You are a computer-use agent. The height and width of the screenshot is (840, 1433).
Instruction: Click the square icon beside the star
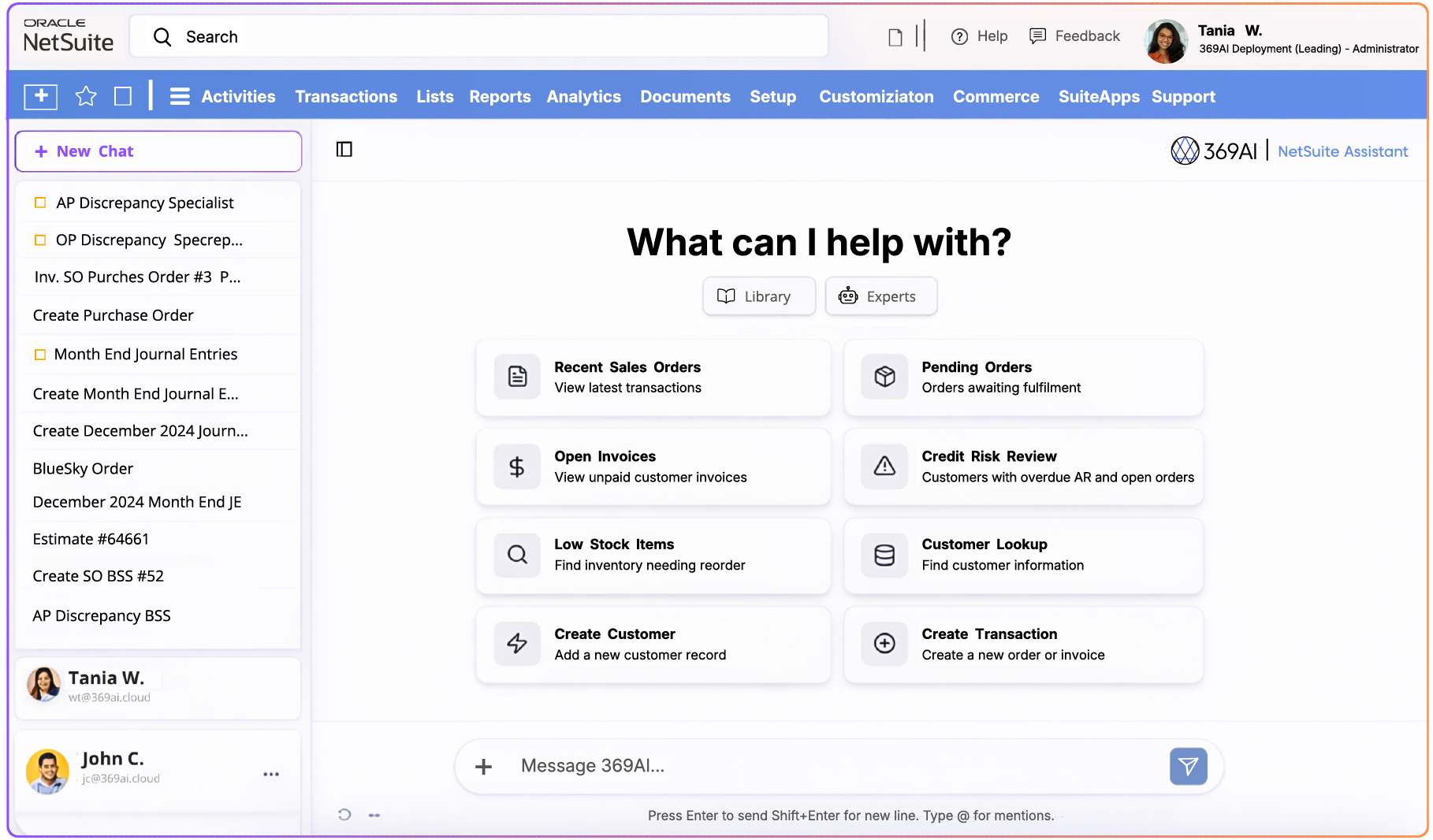click(x=123, y=96)
